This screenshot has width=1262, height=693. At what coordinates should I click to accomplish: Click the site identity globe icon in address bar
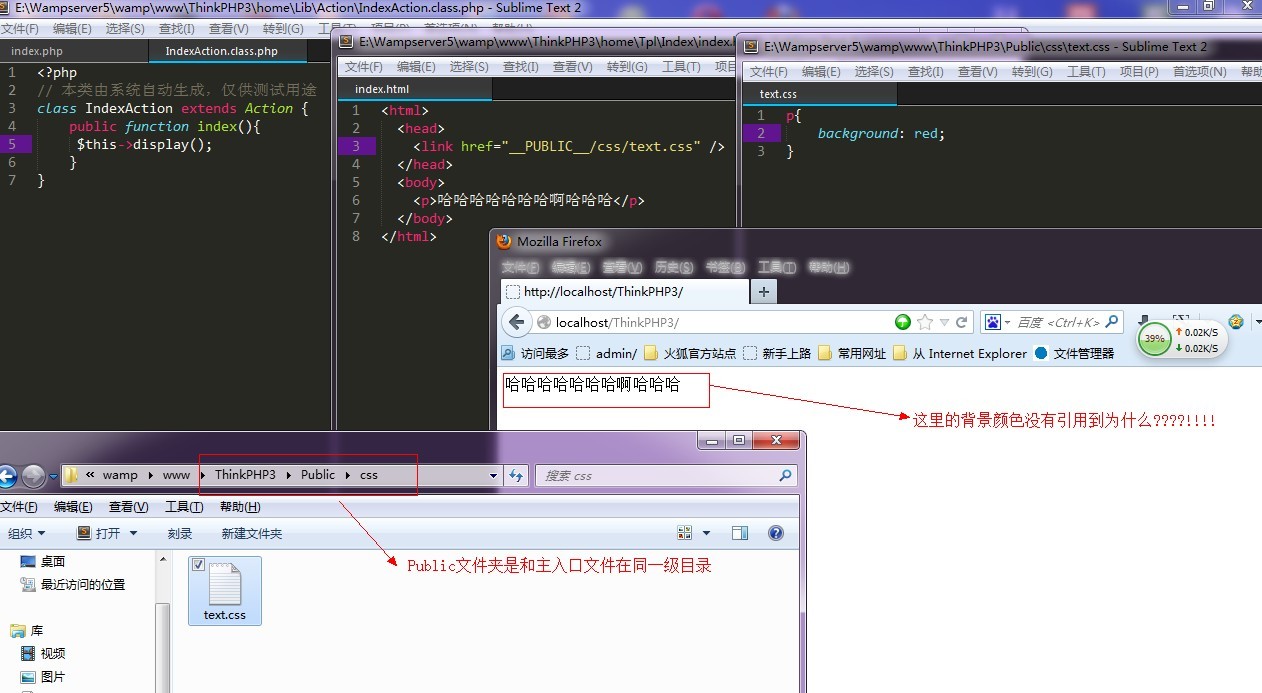(544, 321)
